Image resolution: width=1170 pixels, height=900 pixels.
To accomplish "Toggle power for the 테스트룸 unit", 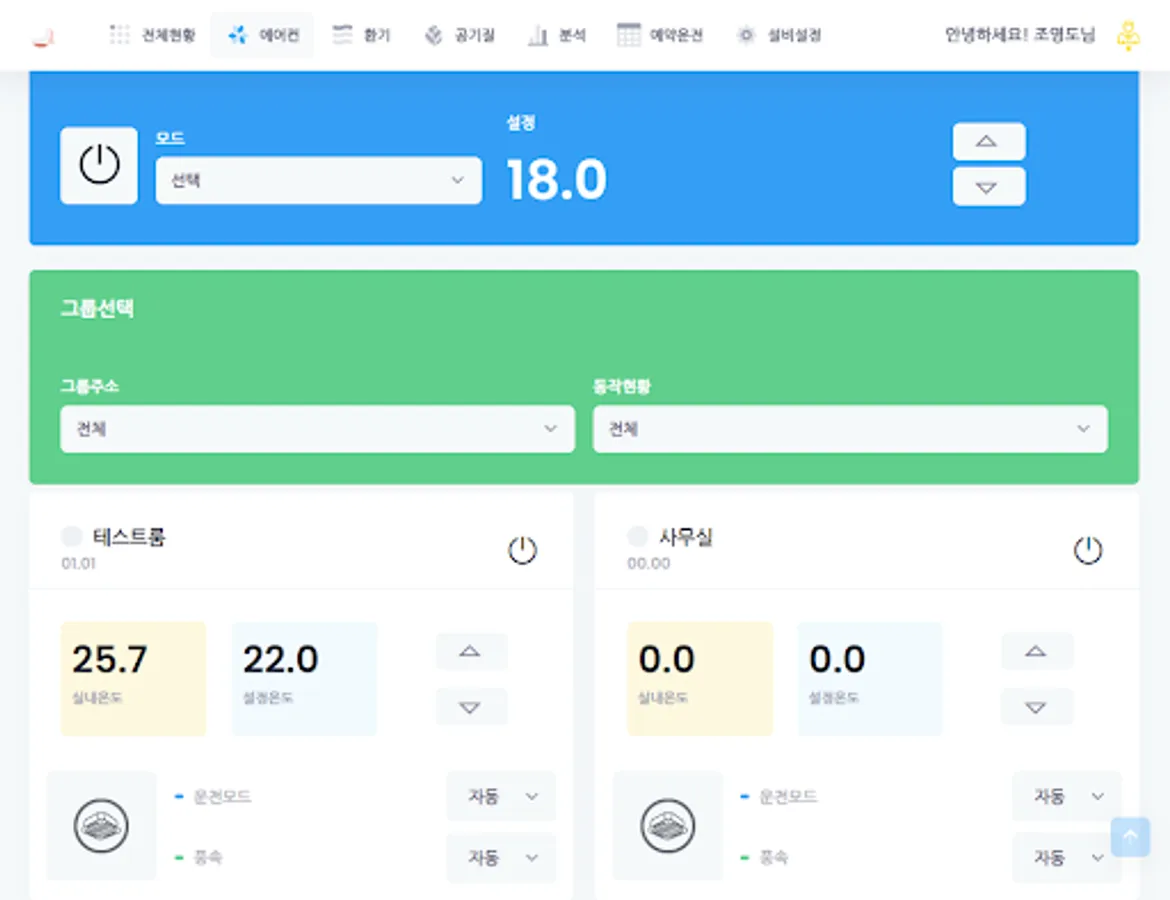I will [x=522, y=549].
